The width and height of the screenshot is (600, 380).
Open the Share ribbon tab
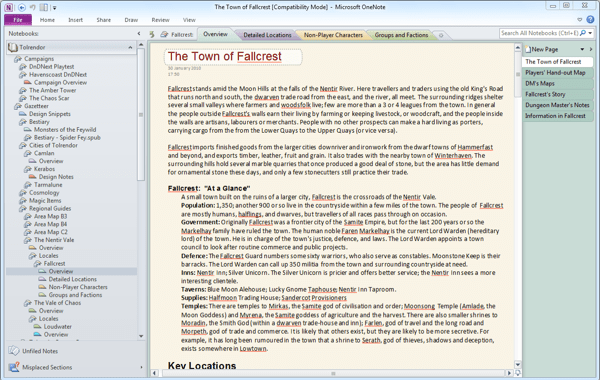pos(104,20)
